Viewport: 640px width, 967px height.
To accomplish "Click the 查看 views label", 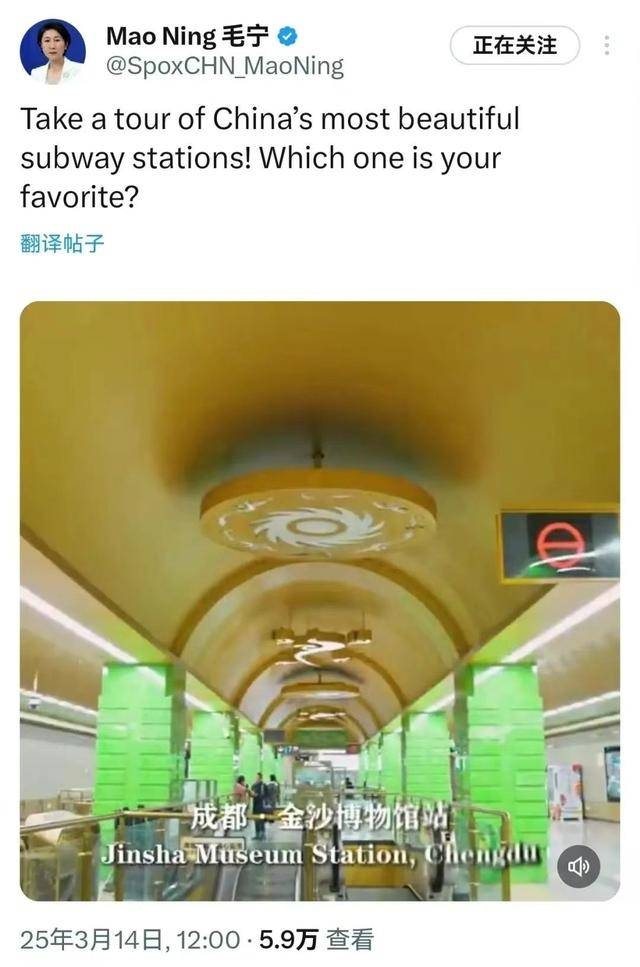I will pos(350,940).
